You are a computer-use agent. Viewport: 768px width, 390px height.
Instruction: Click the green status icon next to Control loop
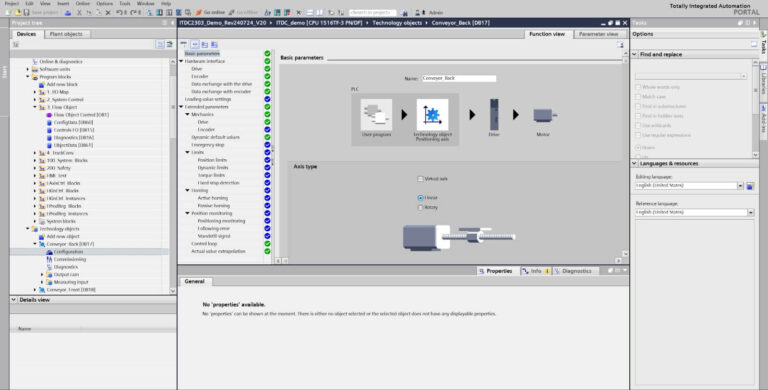click(x=267, y=244)
